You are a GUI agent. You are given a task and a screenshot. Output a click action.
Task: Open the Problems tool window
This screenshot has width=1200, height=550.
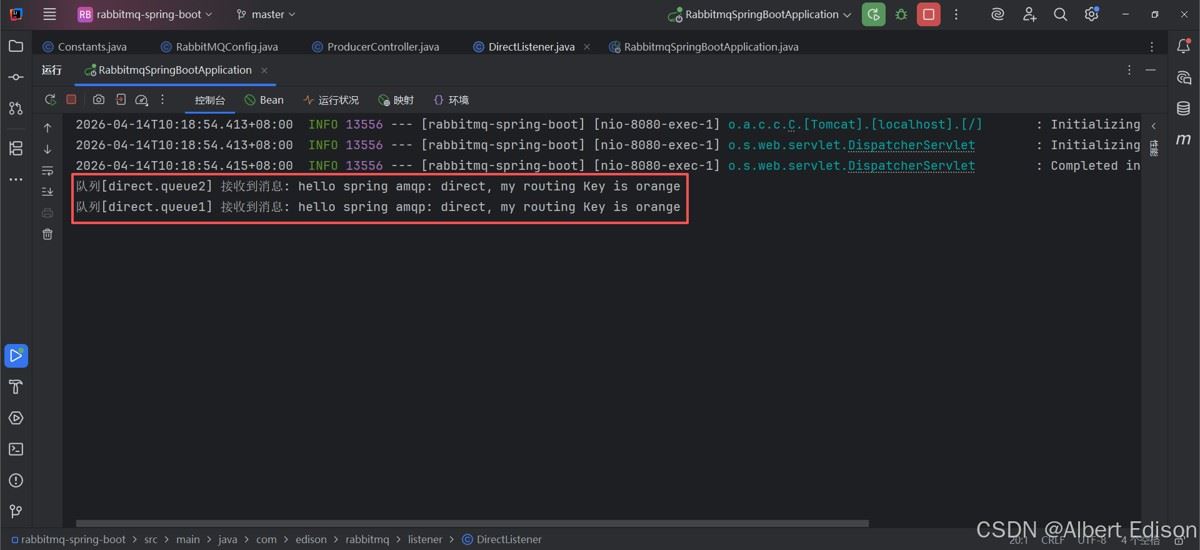pos(15,480)
